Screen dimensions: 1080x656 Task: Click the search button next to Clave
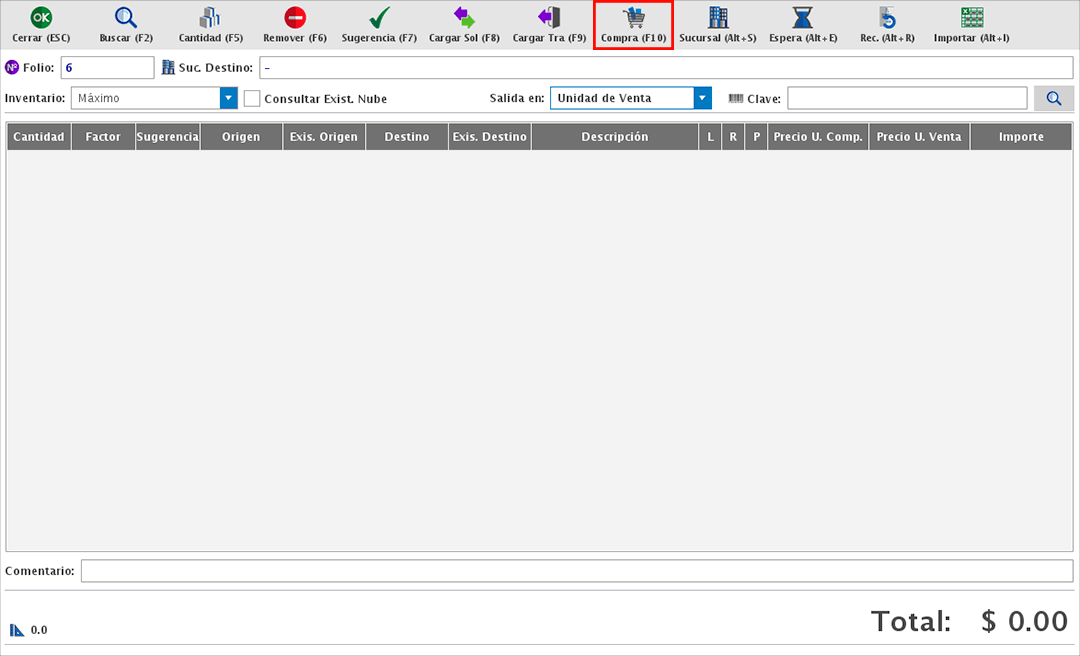tap(1054, 98)
